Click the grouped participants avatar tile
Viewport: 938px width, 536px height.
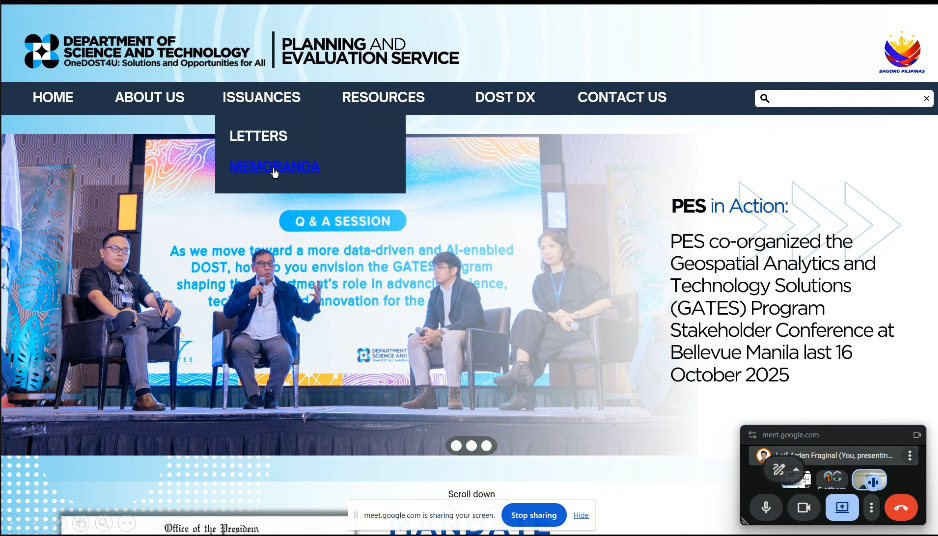coord(832,478)
